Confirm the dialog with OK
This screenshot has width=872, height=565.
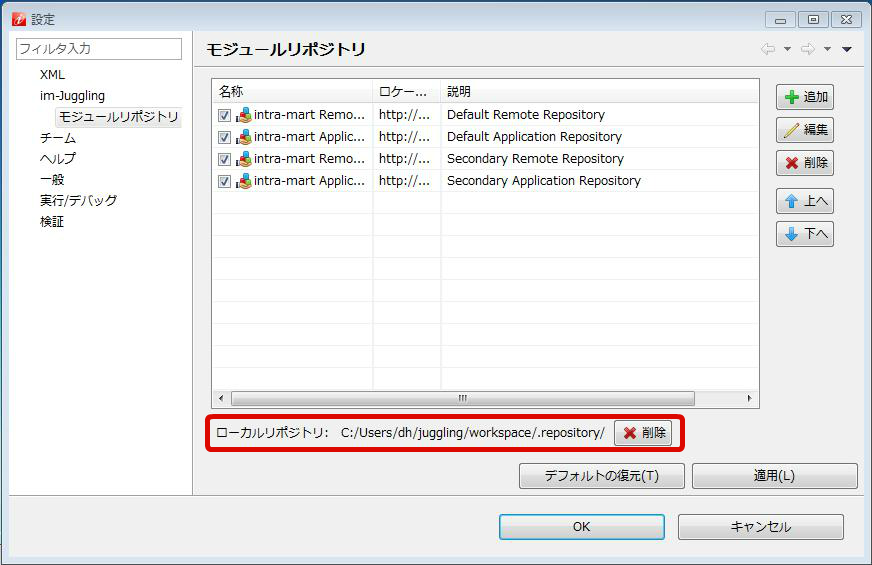click(582, 527)
